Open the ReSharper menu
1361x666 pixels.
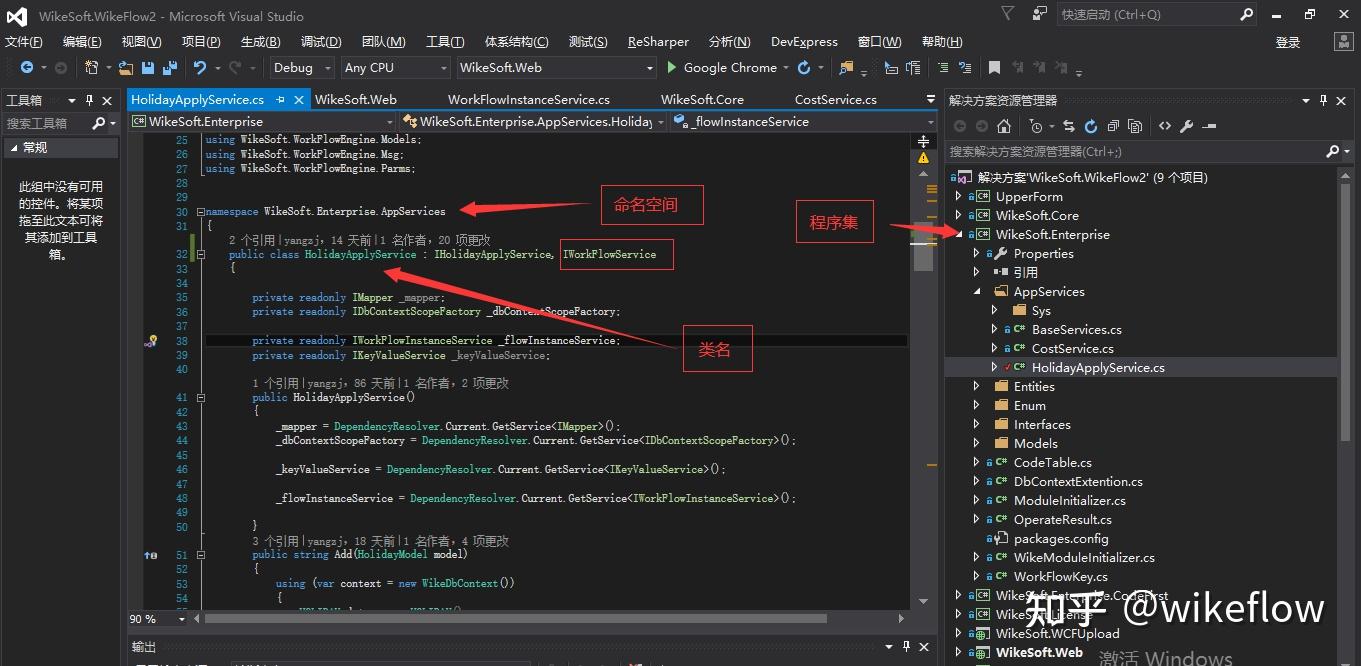point(657,41)
